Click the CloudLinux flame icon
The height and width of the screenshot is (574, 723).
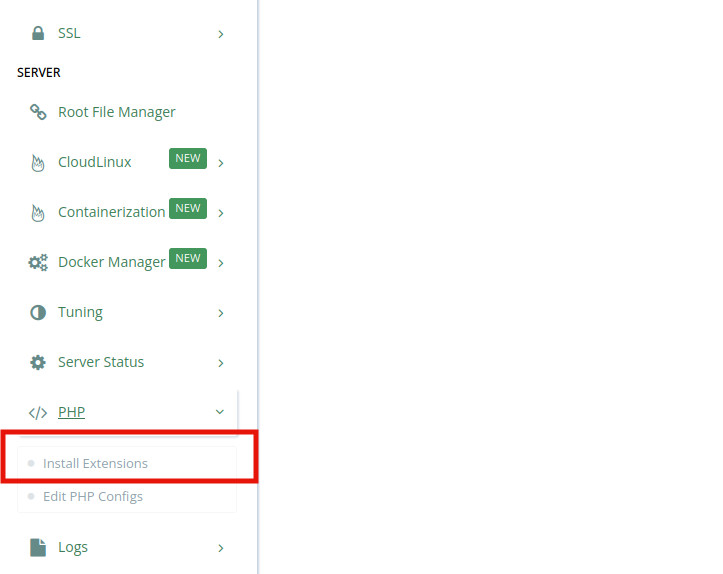[x=38, y=163]
